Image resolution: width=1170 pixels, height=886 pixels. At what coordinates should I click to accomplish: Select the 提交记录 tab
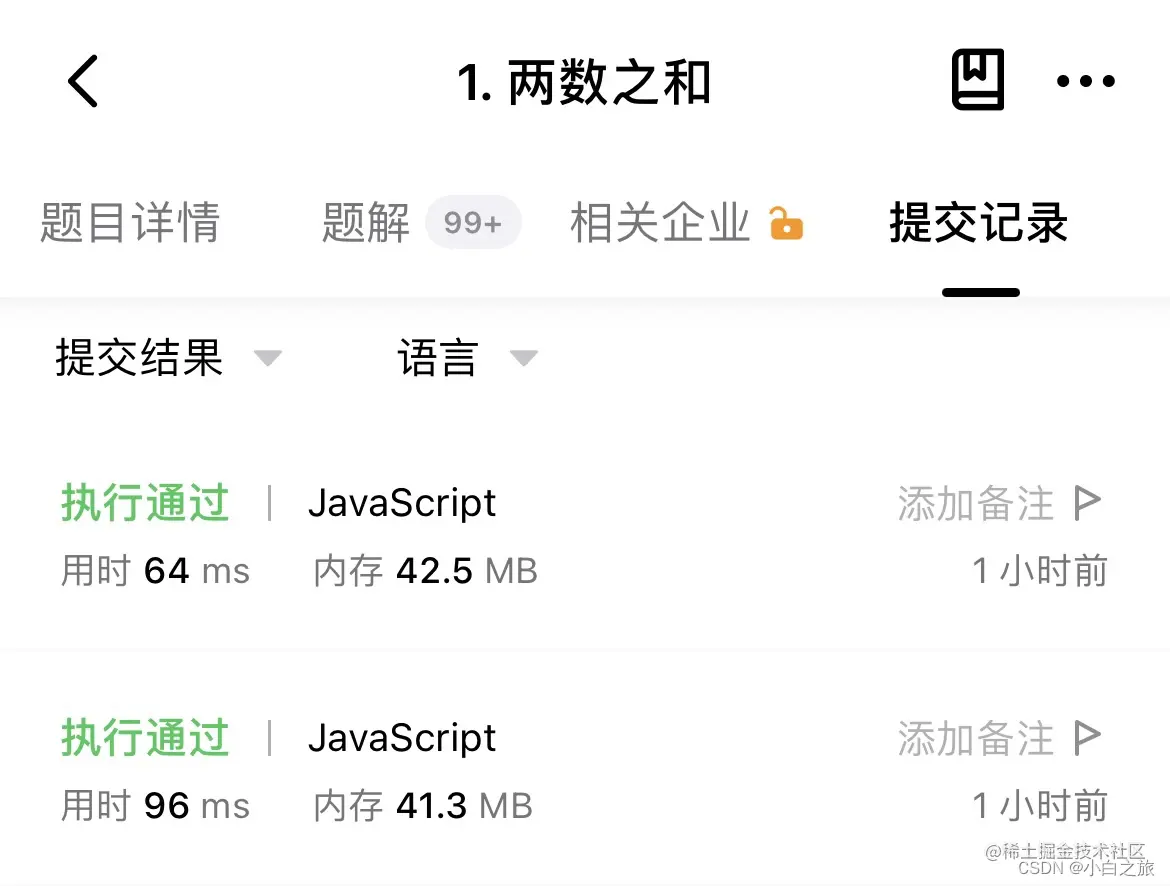(977, 223)
